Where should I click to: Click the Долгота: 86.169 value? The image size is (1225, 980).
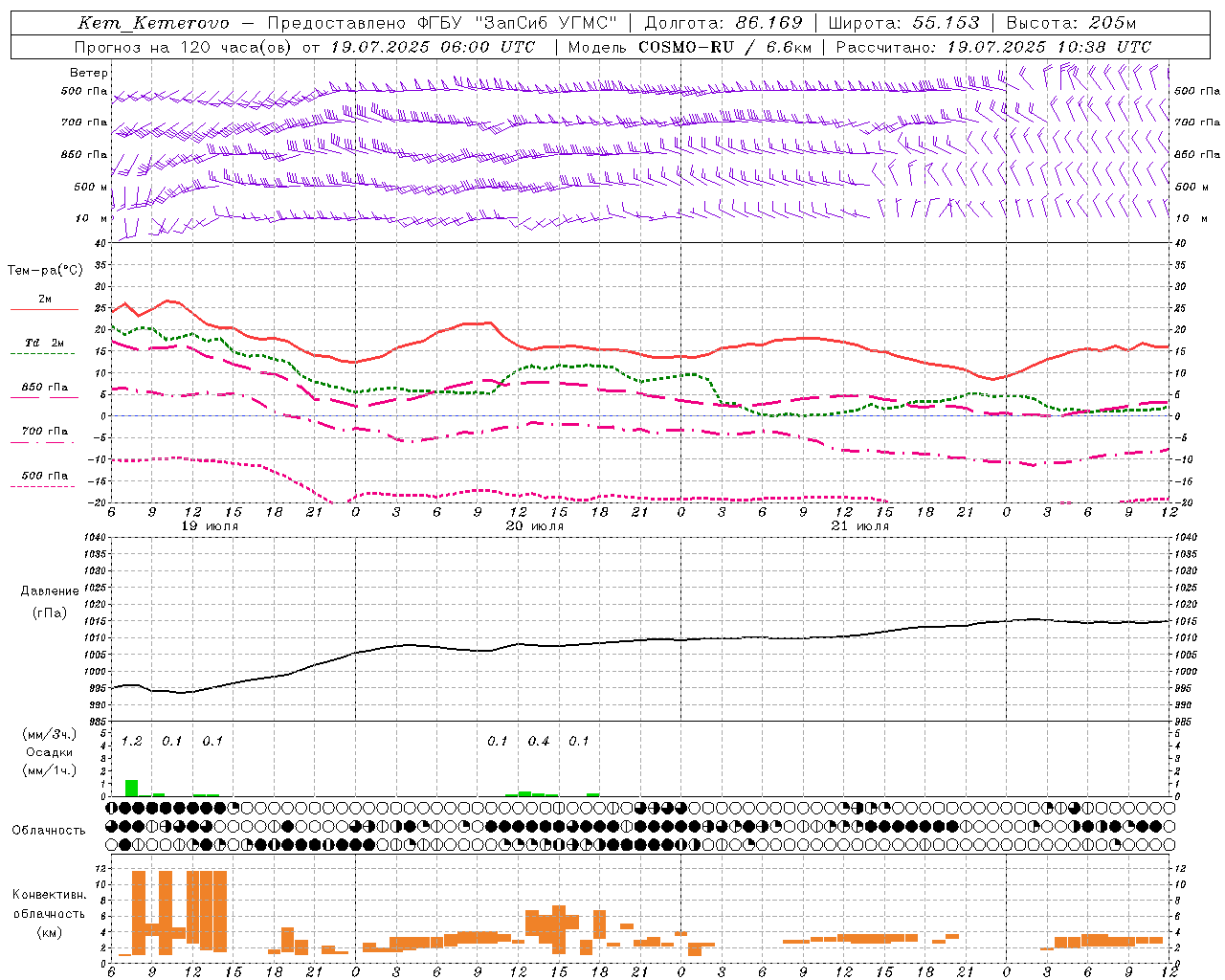724,23
